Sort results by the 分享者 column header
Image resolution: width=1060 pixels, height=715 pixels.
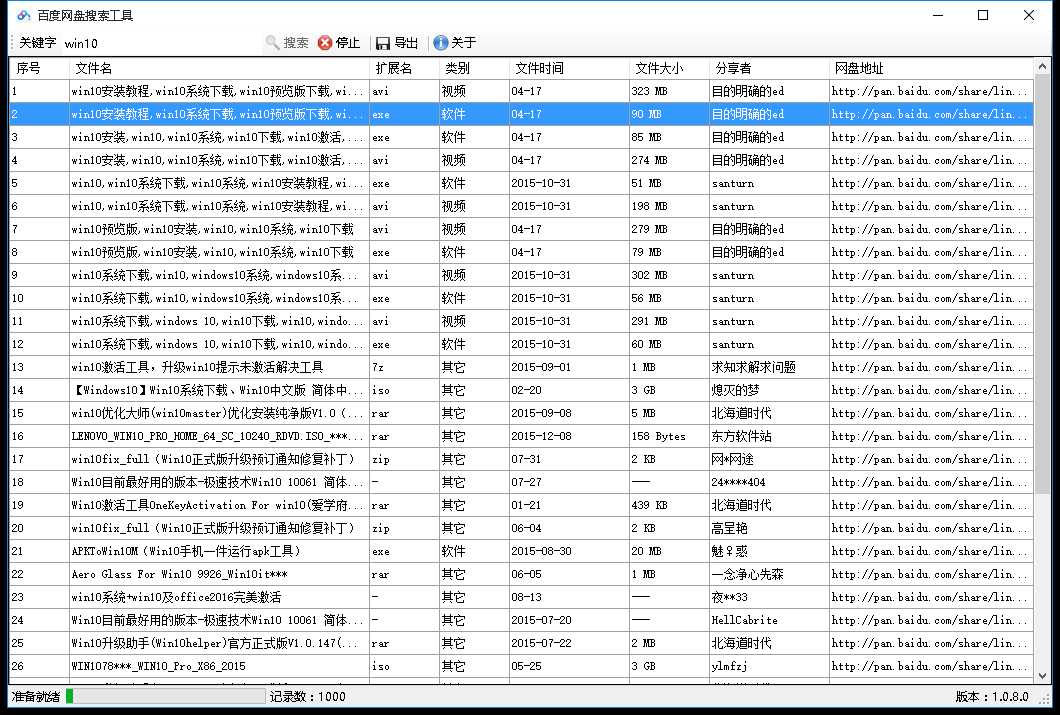click(x=731, y=68)
